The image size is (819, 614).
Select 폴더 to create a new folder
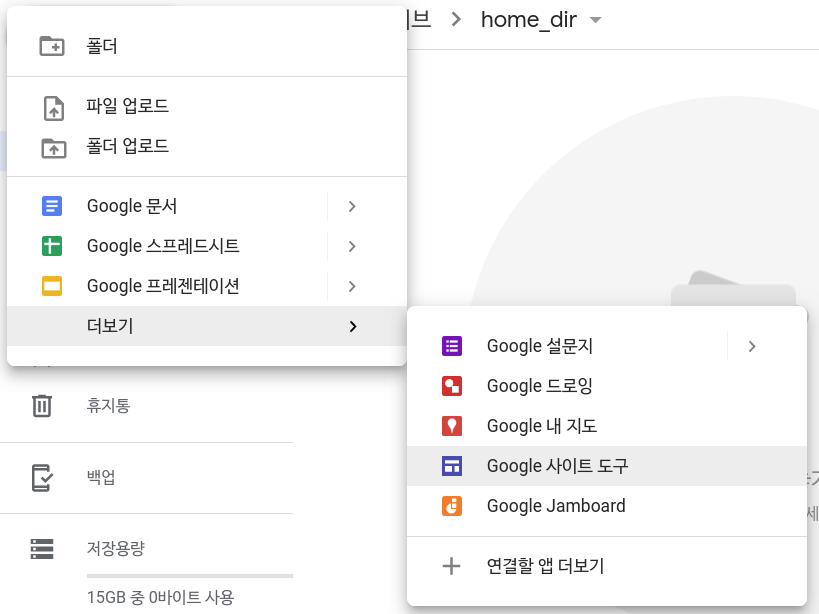click(x=207, y=46)
